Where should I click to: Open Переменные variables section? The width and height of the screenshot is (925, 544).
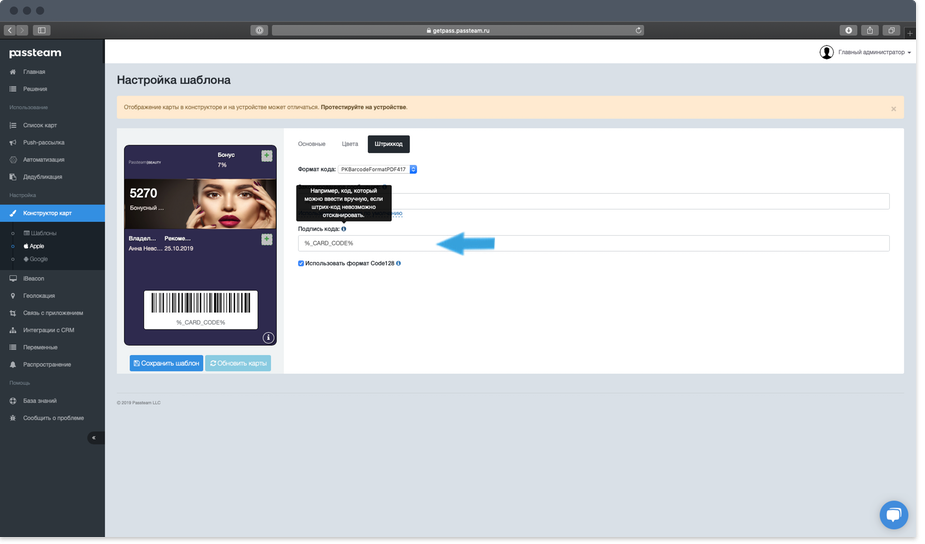coord(40,348)
